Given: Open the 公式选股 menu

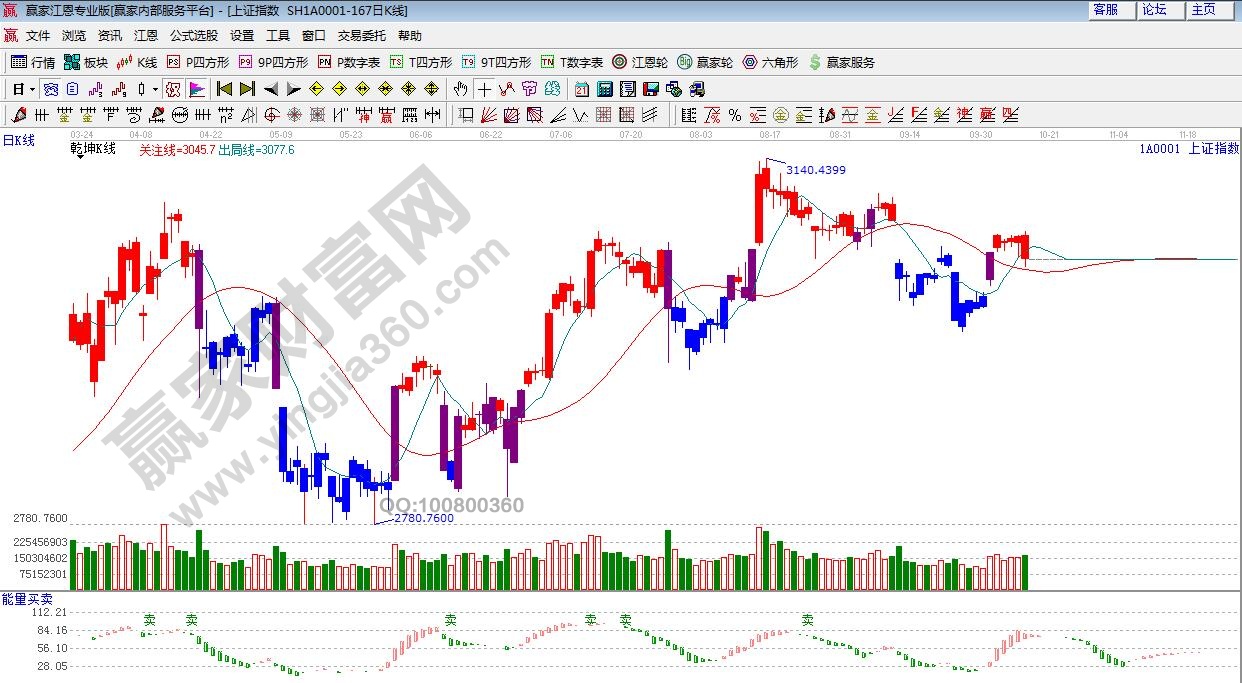Looking at the screenshot, I should [x=193, y=35].
